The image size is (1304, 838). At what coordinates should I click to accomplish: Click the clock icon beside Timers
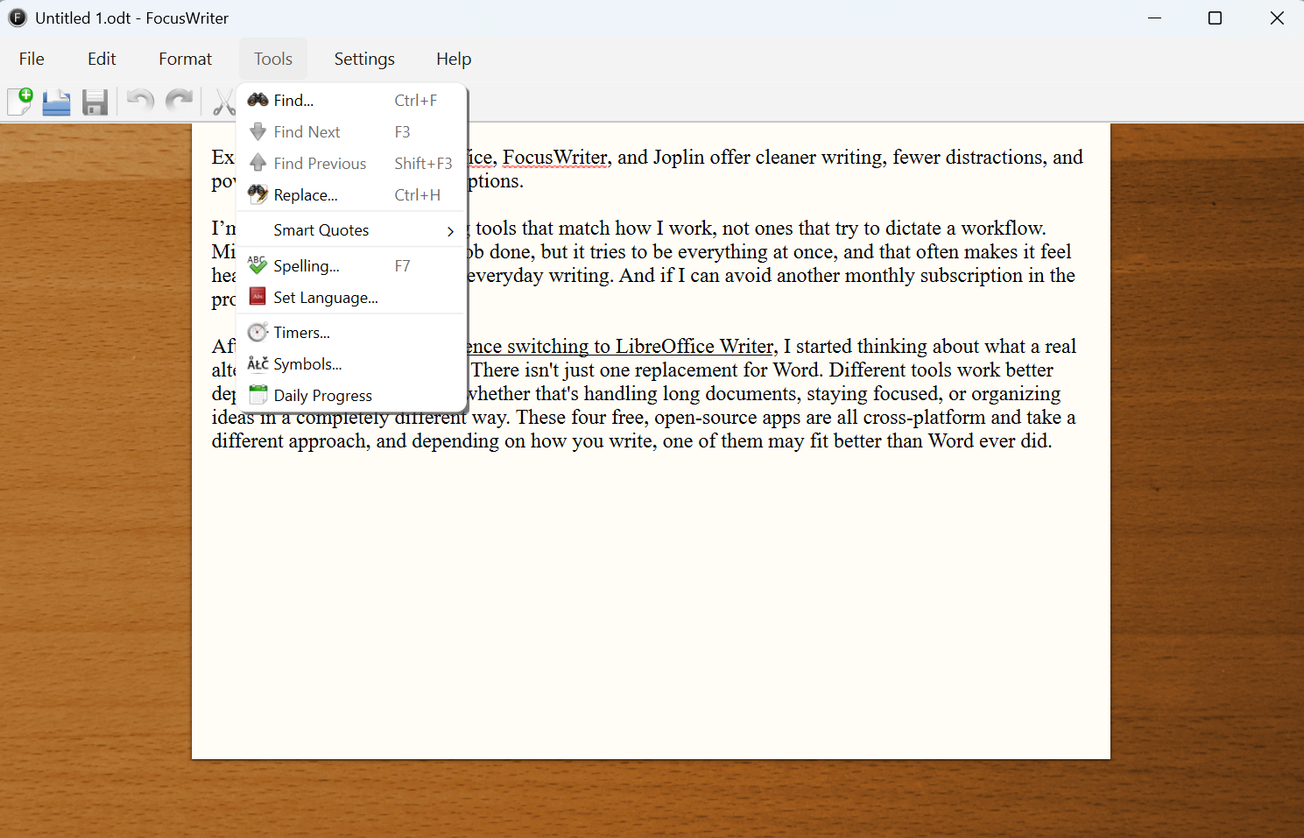coord(258,333)
